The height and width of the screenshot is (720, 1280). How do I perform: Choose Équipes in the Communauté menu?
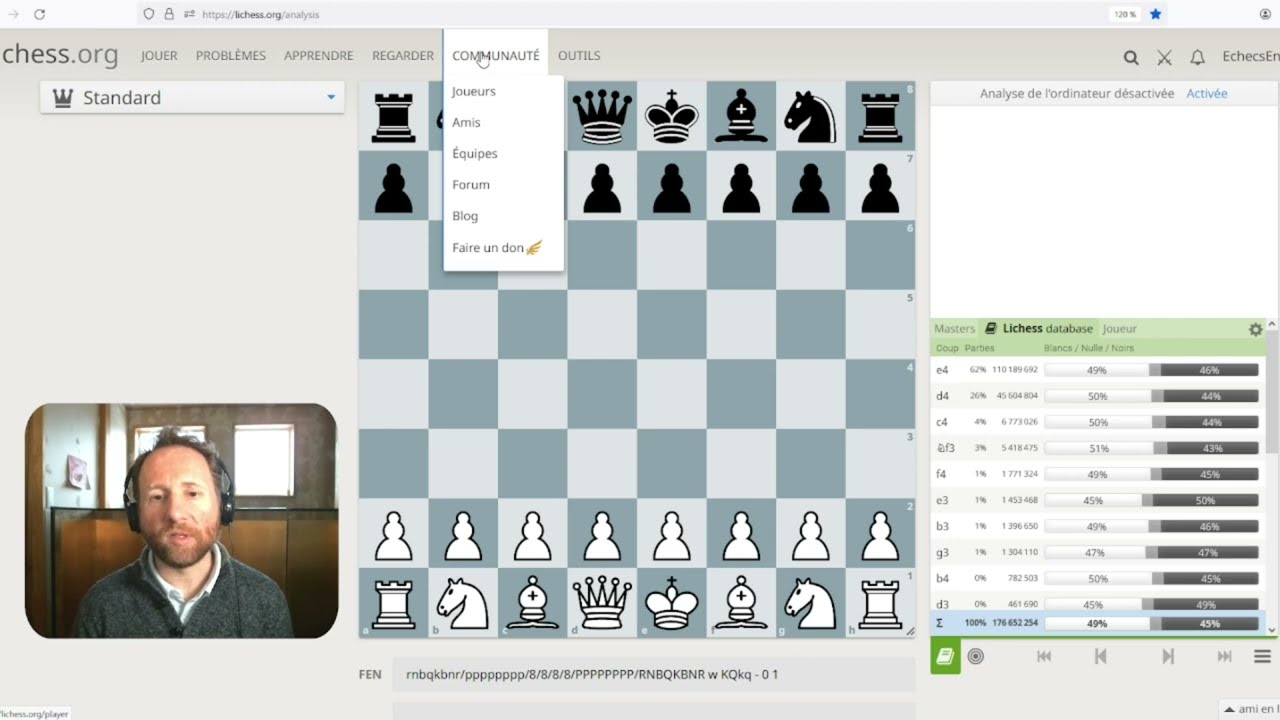tap(503, 153)
